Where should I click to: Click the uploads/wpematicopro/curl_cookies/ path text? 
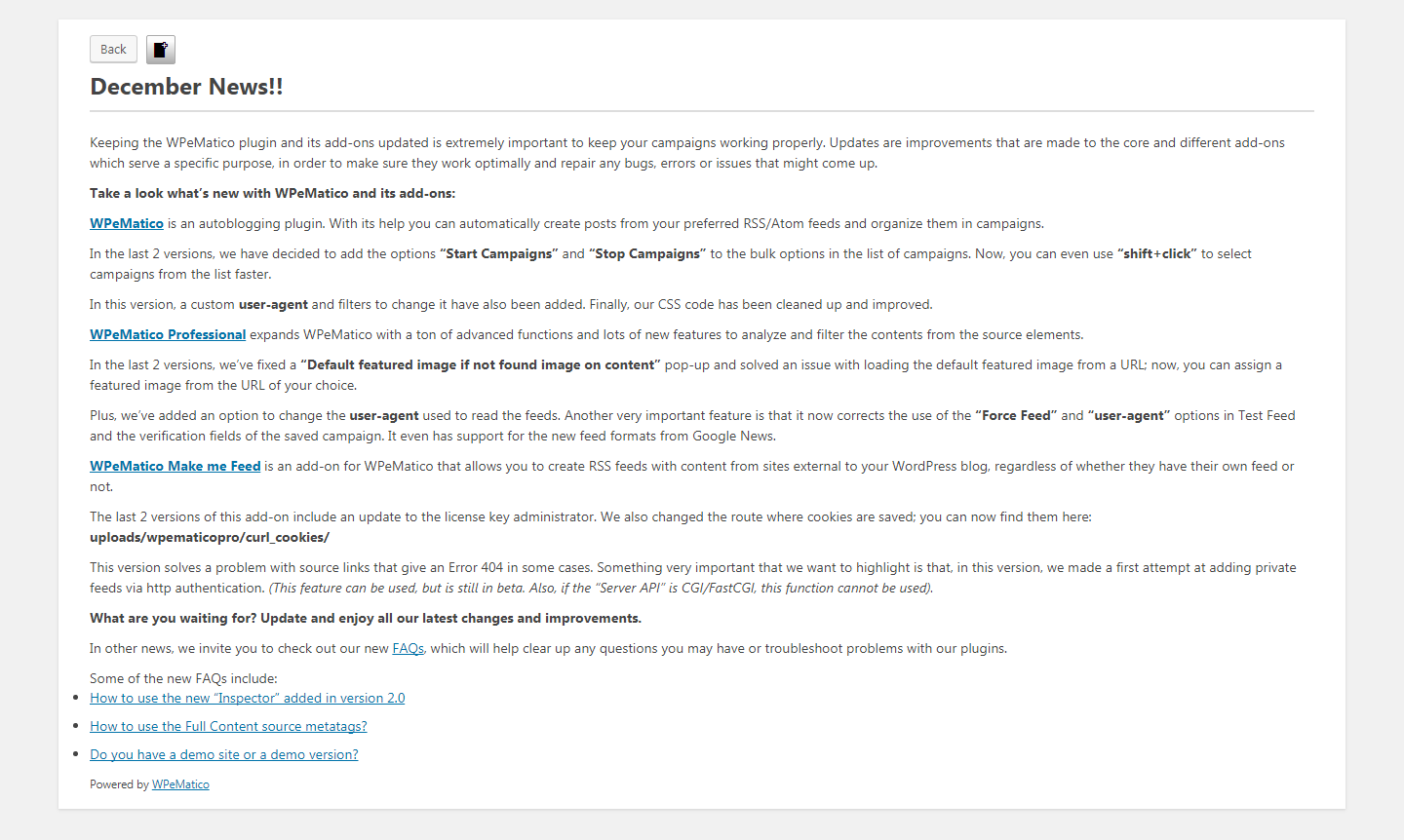210,537
